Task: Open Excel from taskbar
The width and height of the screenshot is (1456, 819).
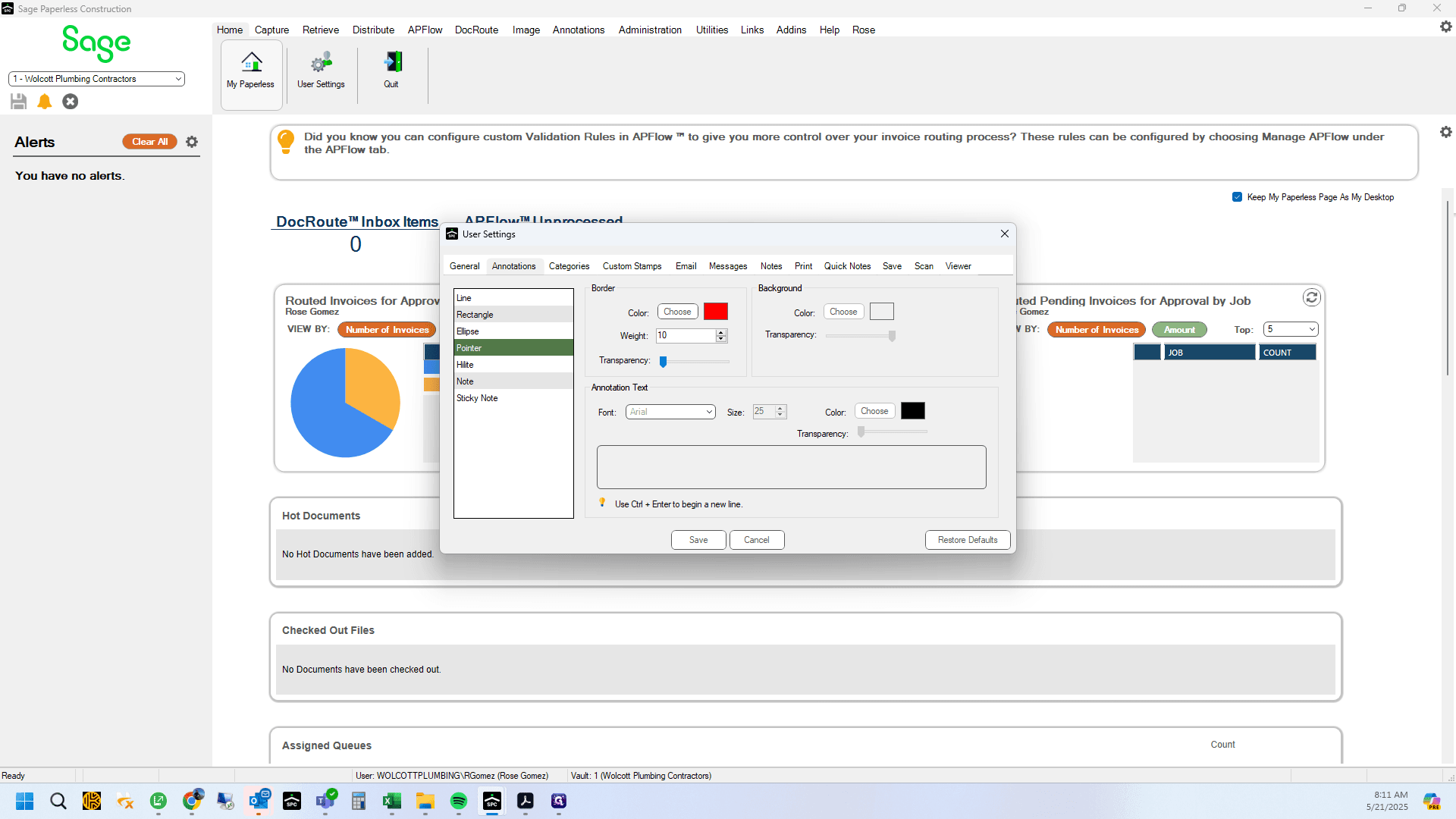Action: click(x=392, y=801)
